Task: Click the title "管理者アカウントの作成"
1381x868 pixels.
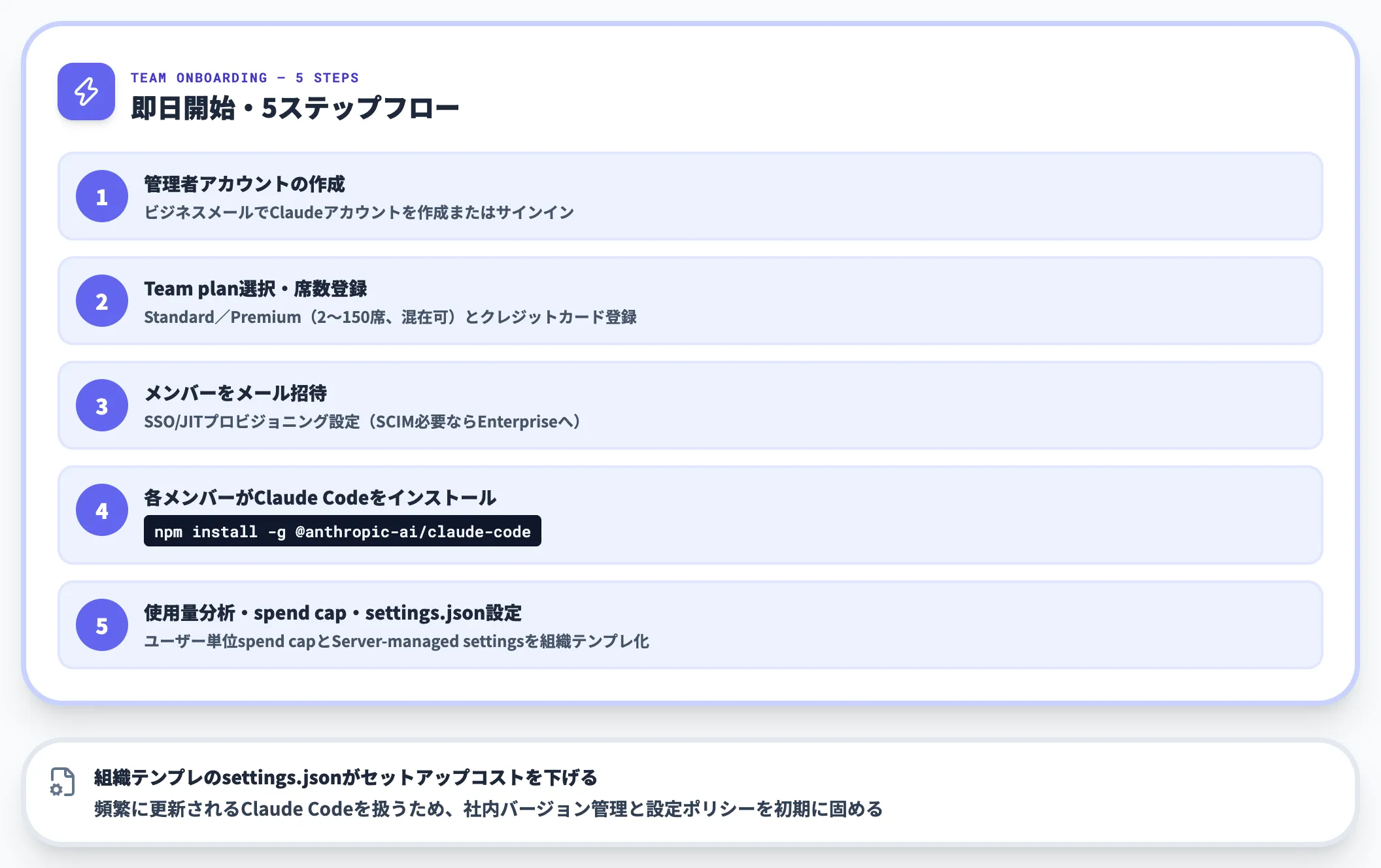Action: click(245, 184)
